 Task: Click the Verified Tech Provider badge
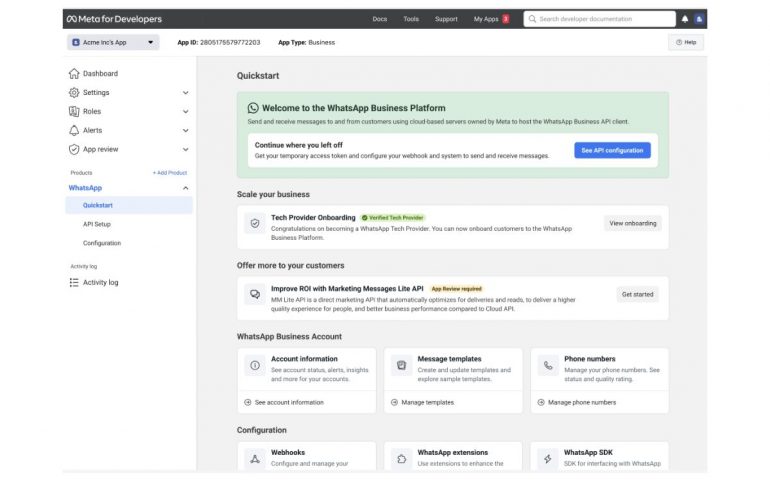[x=393, y=218]
